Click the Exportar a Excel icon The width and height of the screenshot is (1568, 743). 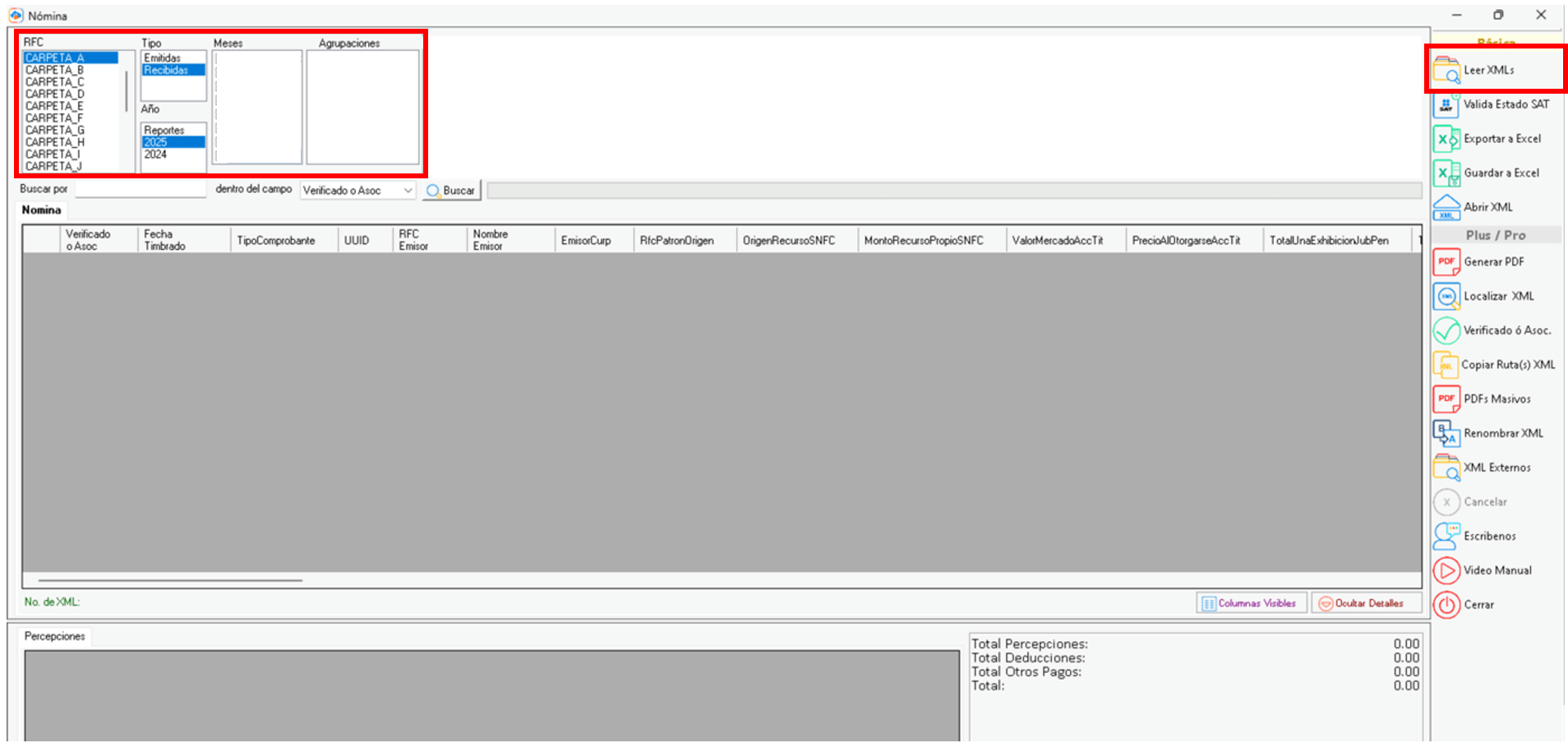(x=1446, y=139)
